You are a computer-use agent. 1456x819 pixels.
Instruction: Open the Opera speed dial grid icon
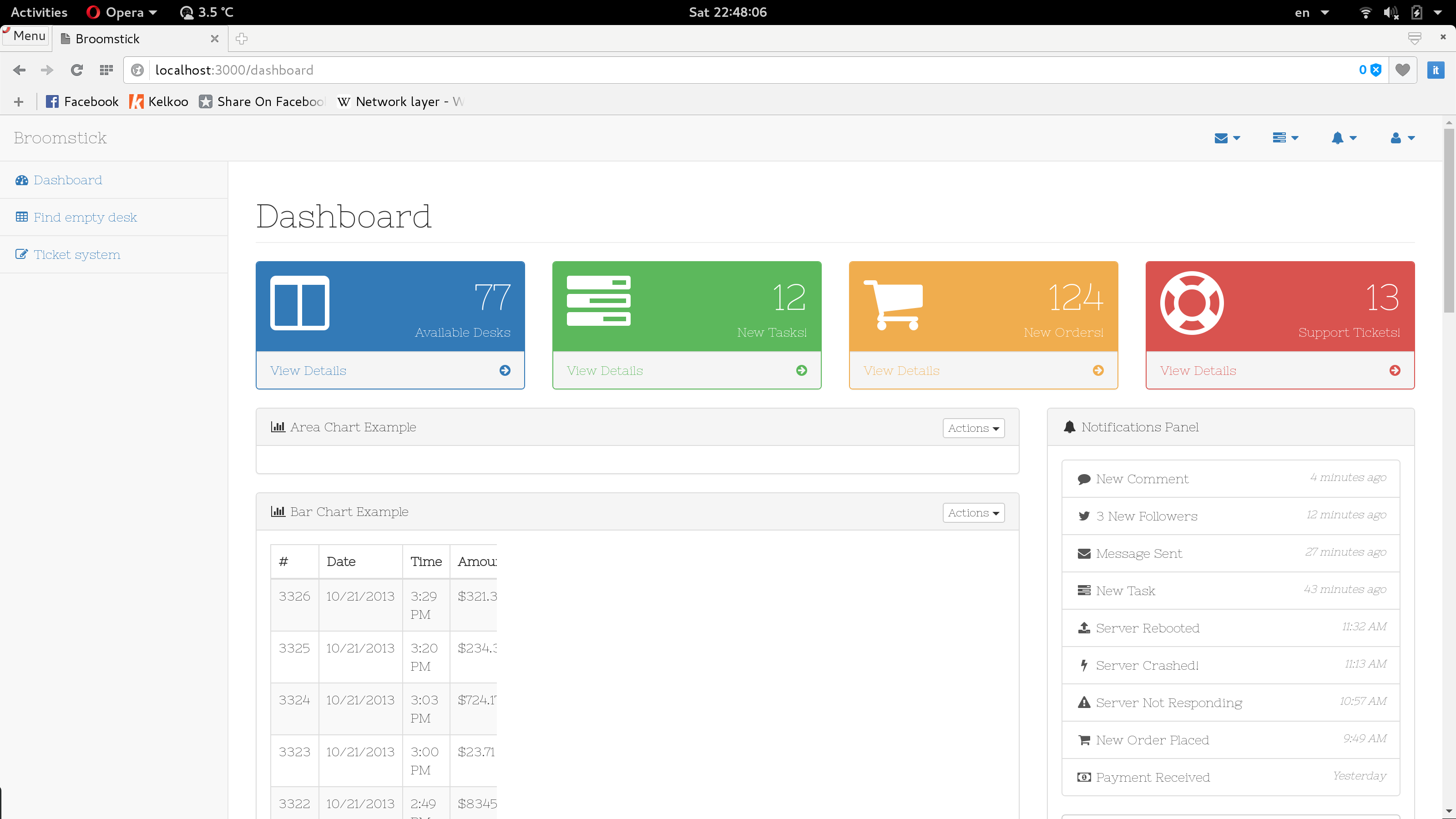point(106,70)
